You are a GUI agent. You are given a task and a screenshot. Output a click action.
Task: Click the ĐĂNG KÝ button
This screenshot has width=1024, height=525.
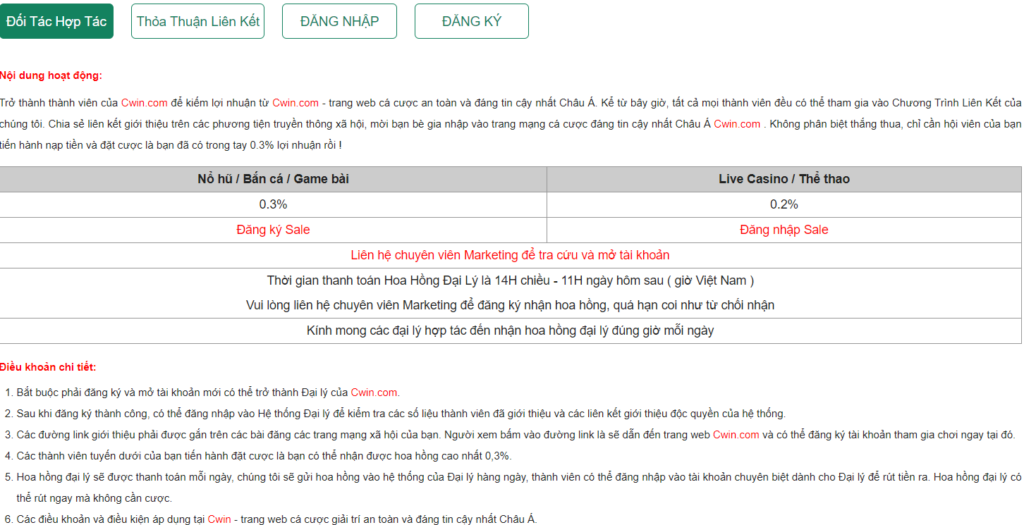(x=472, y=21)
